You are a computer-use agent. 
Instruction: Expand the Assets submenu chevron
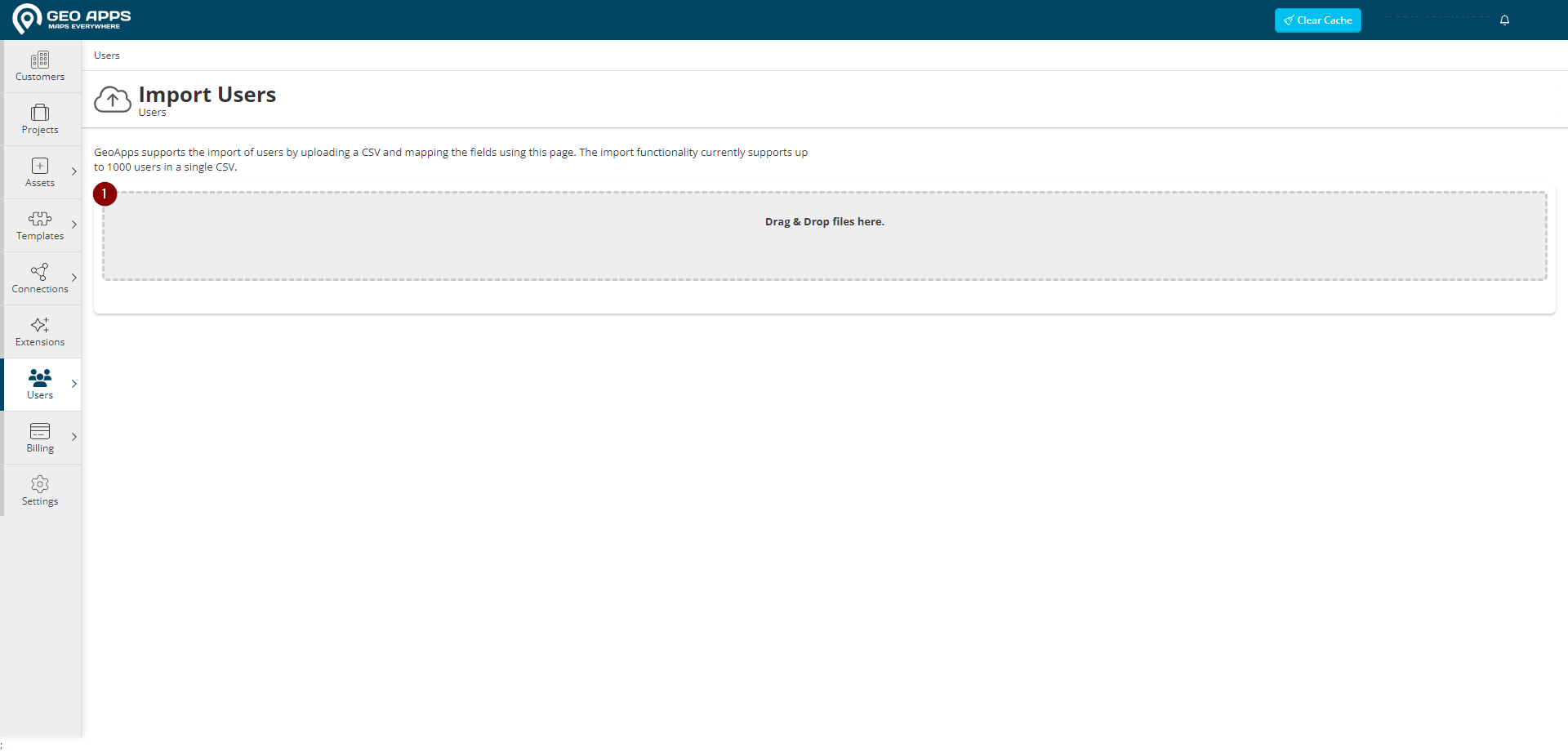(74, 171)
